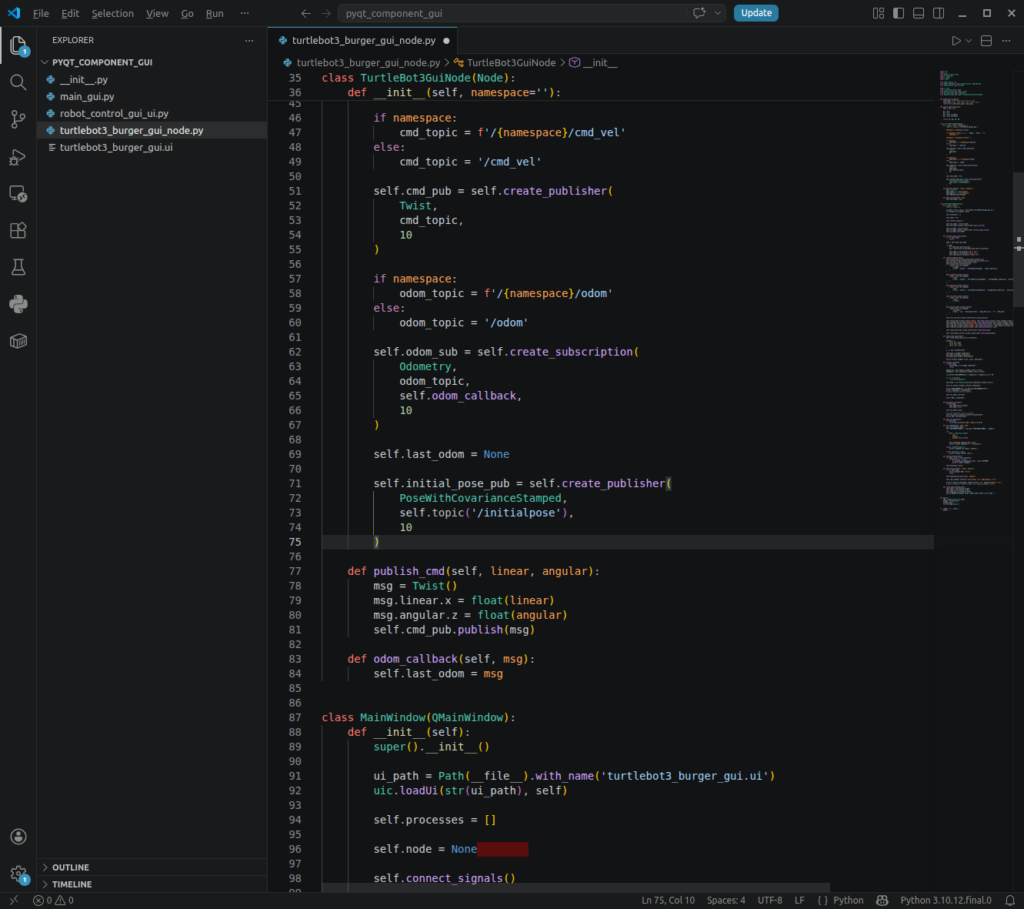The image size is (1024, 909).
Task: Go forward with the right arrow
Action: (x=325, y=13)
